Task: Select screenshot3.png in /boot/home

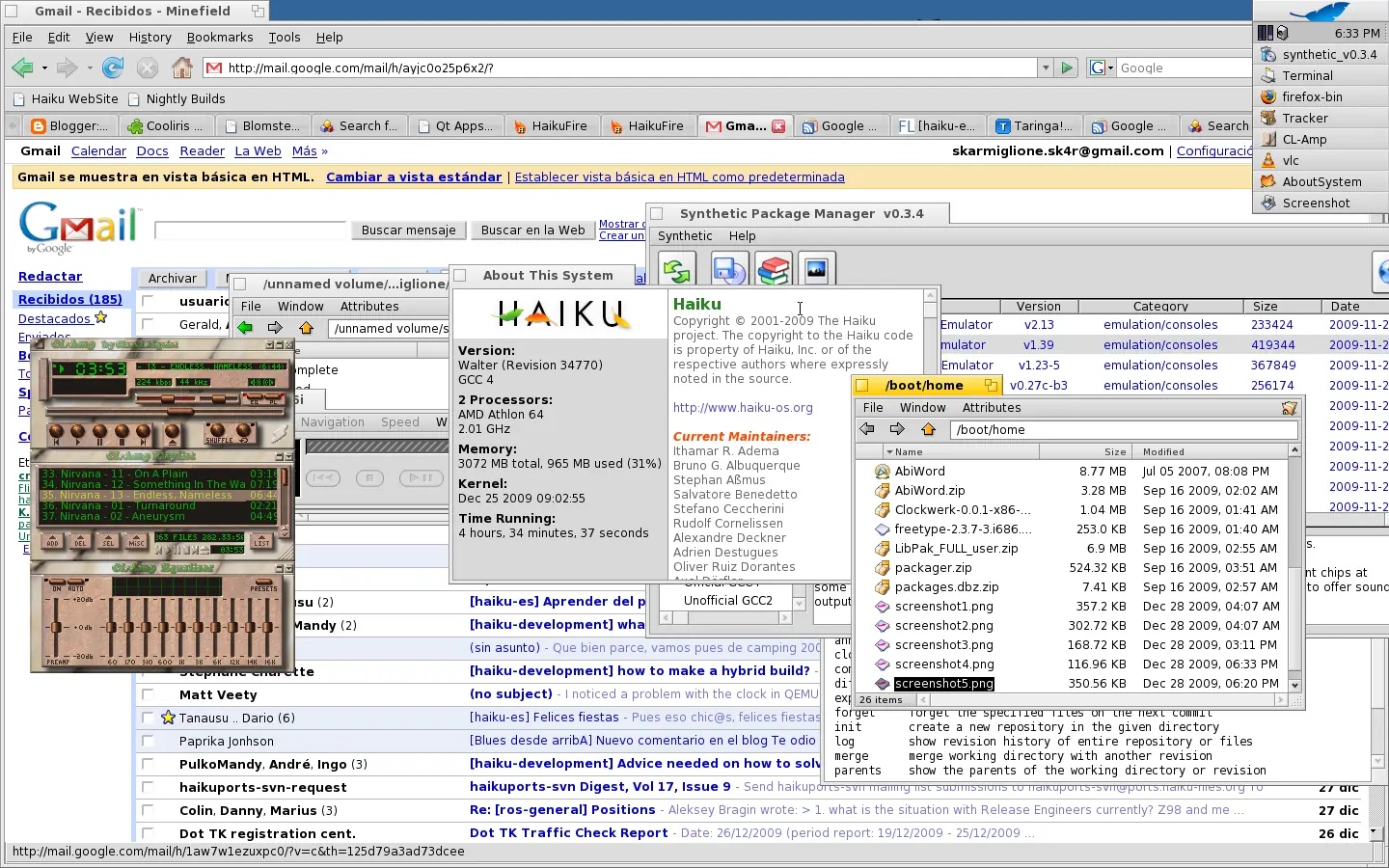Action: (x=943, y=644)
